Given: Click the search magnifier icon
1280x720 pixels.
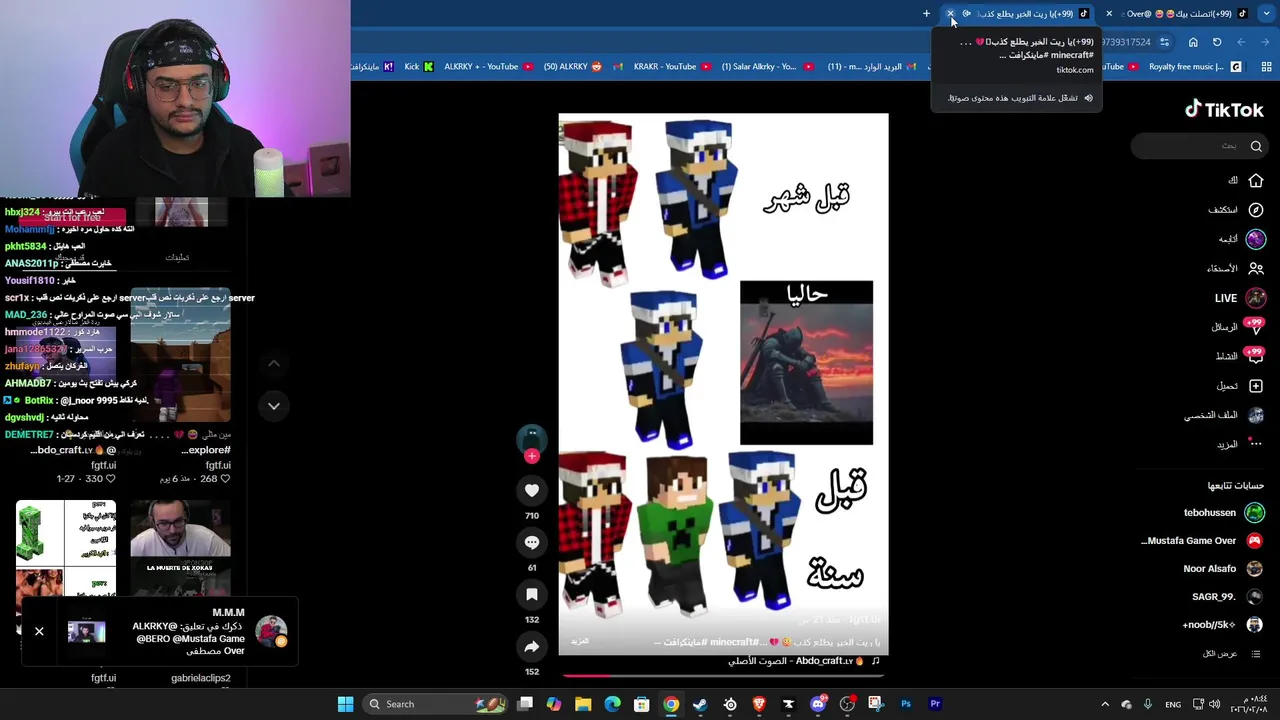Looking at the screenshot, I should coord(1256,146).
